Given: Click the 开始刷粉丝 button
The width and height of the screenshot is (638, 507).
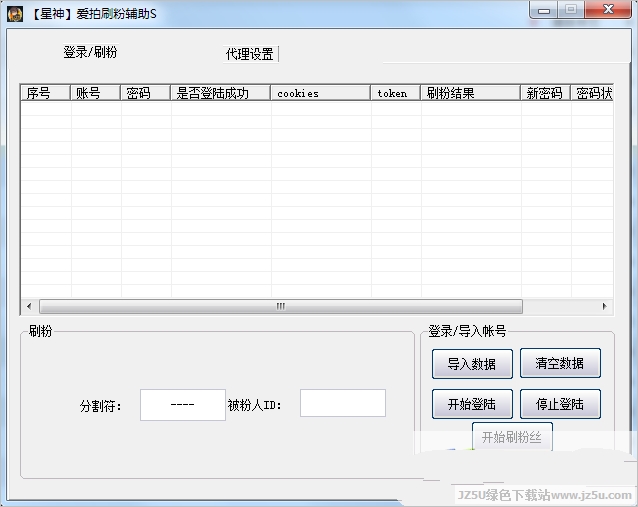Looking at the screenshot, I should tap(512, 437).
